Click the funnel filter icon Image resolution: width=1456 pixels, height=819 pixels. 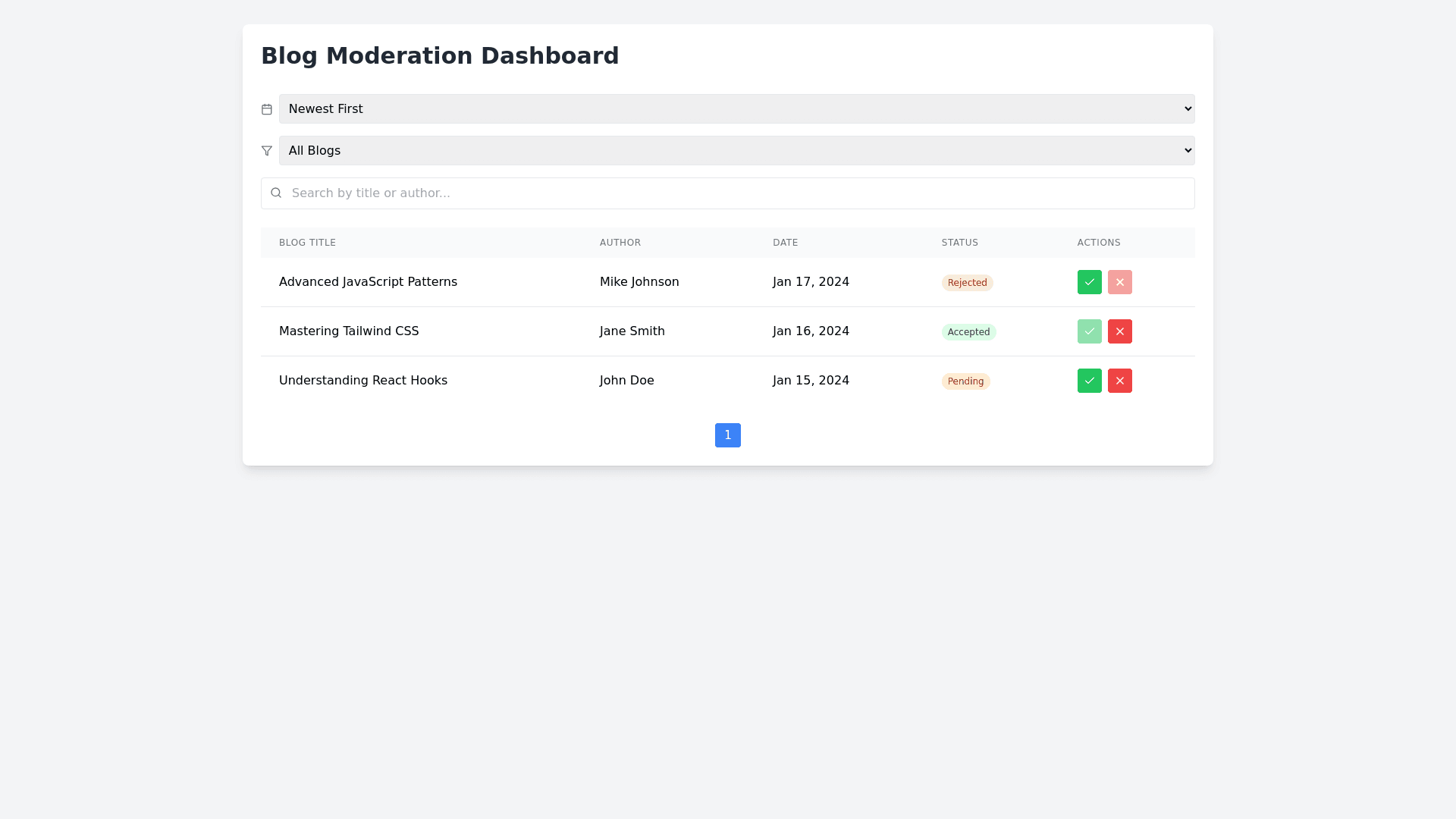pos(267,151)
